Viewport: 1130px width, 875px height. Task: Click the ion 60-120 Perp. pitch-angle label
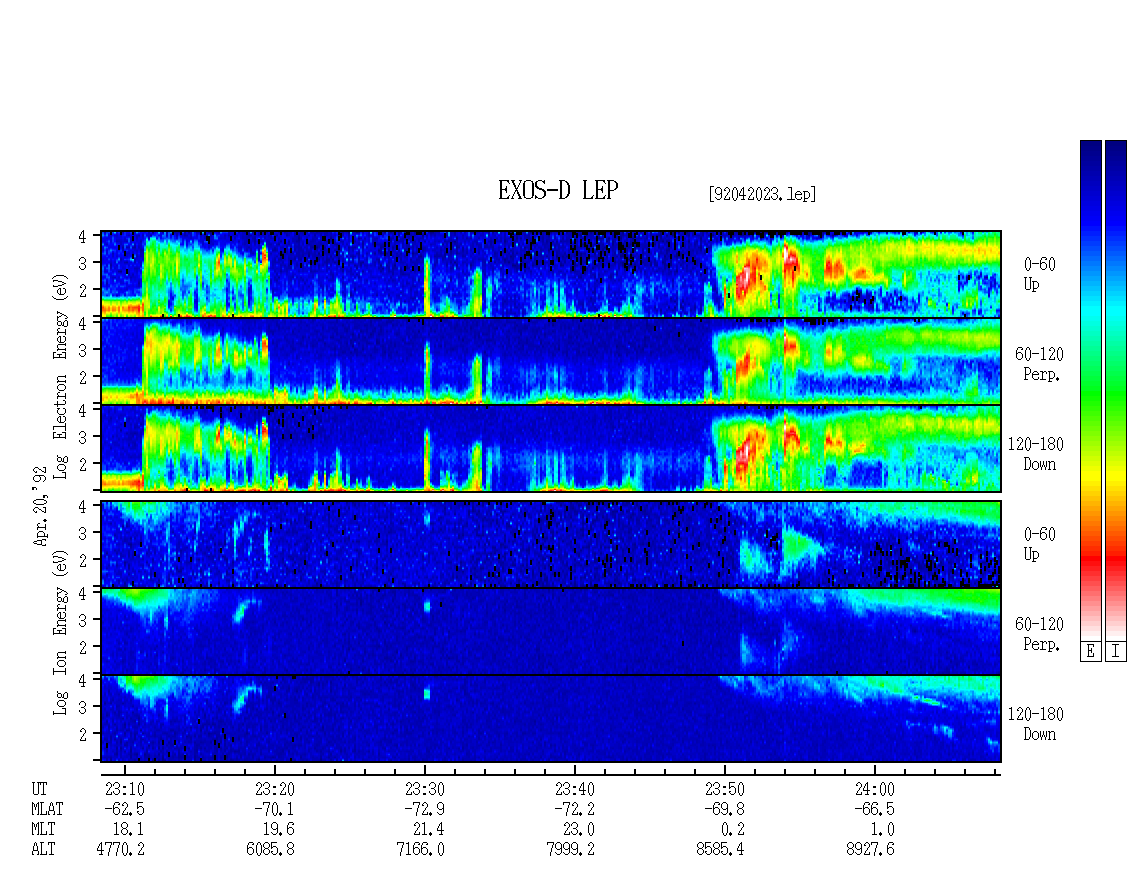[x=1039, y=634]
